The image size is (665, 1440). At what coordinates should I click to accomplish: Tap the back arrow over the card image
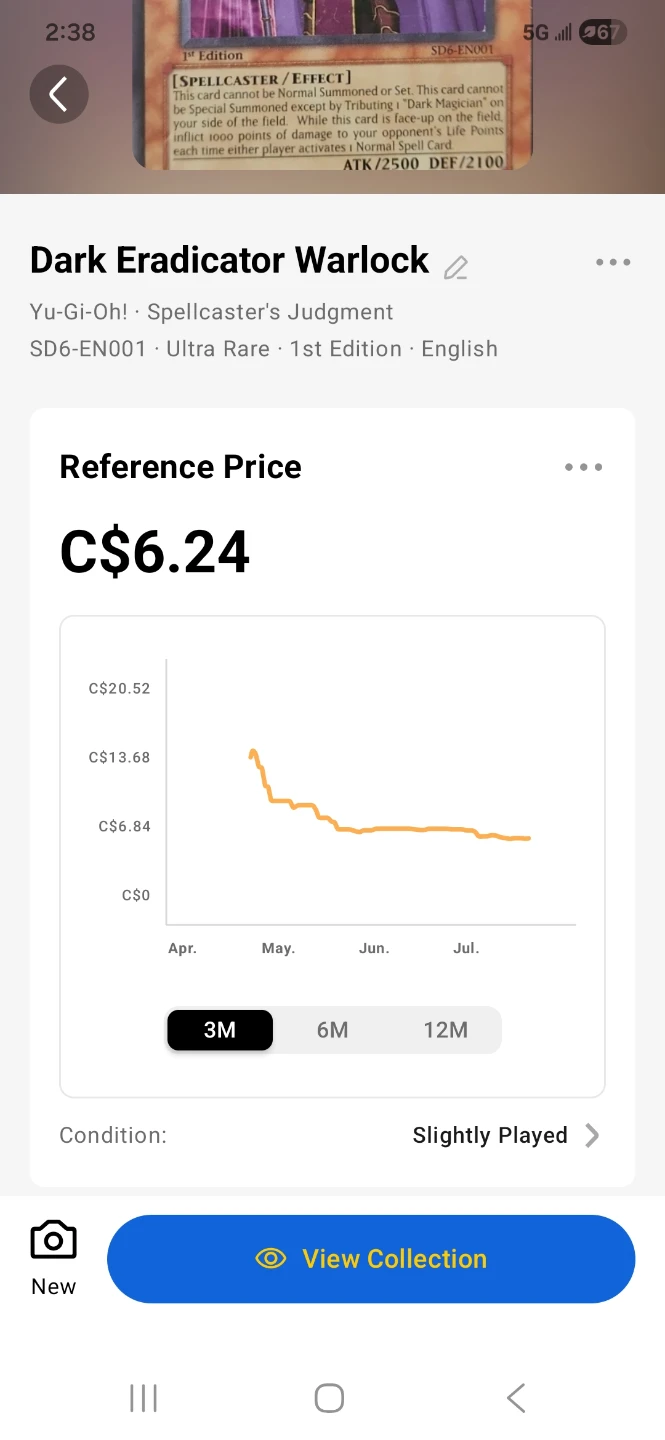(59, 94)
